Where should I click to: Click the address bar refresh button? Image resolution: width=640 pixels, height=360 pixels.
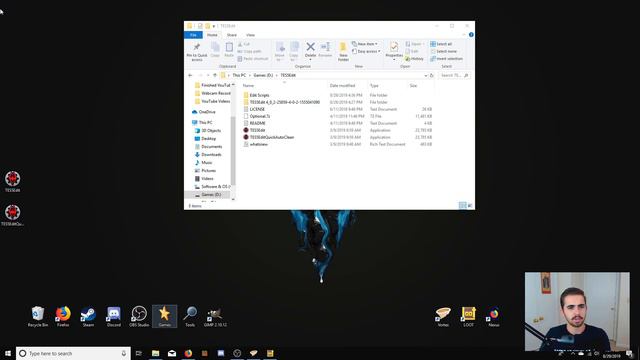click(x=432, y=76)
